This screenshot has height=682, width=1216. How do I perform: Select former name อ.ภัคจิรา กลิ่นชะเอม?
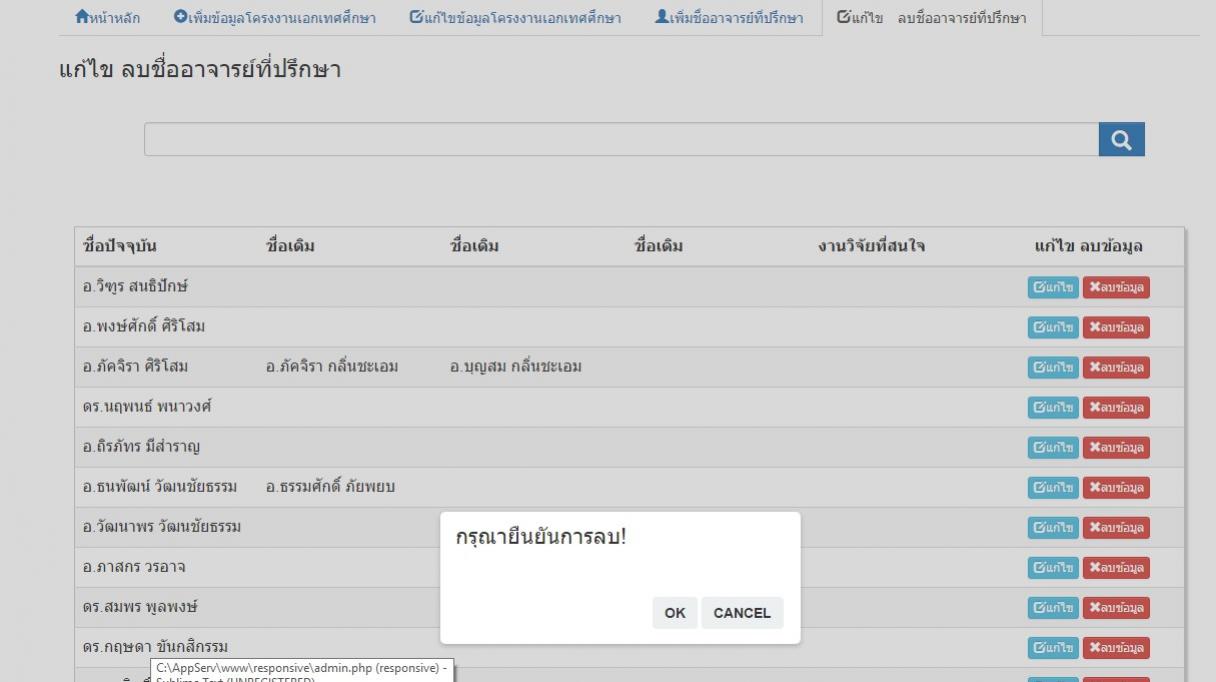(x=332, y=367)
